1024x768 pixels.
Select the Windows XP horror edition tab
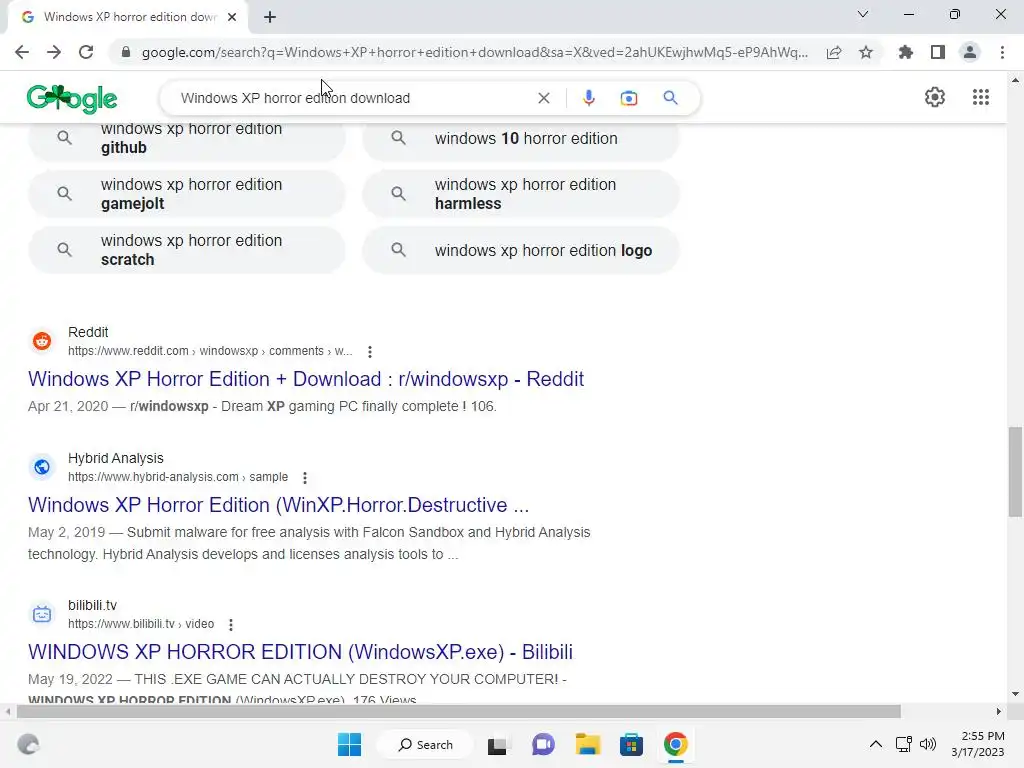pos(129,17)
